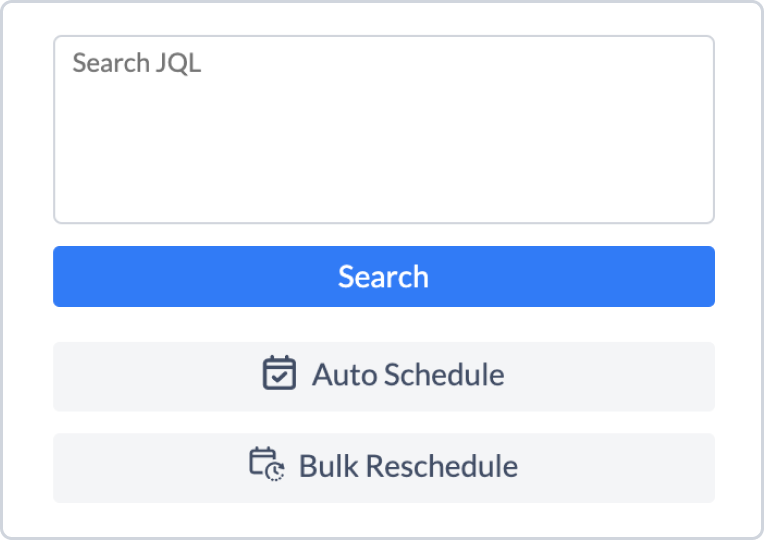Click the 'Bulk Reschedule' label text
Screen dimensions: 764x540
(x=408, y=466)
